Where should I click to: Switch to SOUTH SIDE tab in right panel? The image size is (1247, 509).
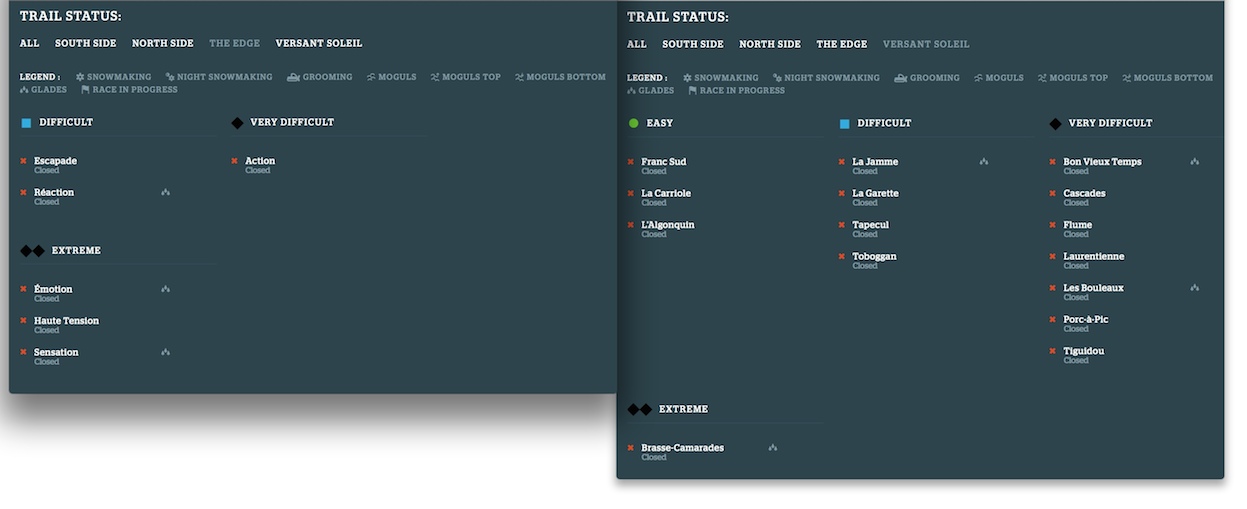point(693,45)
